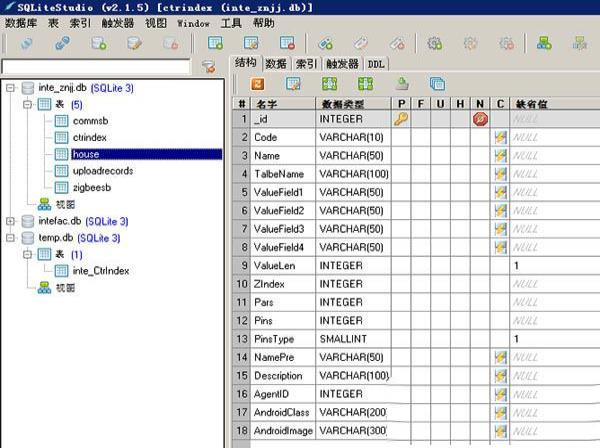Click the collation icon on the NamePre row

click(500, 357)
